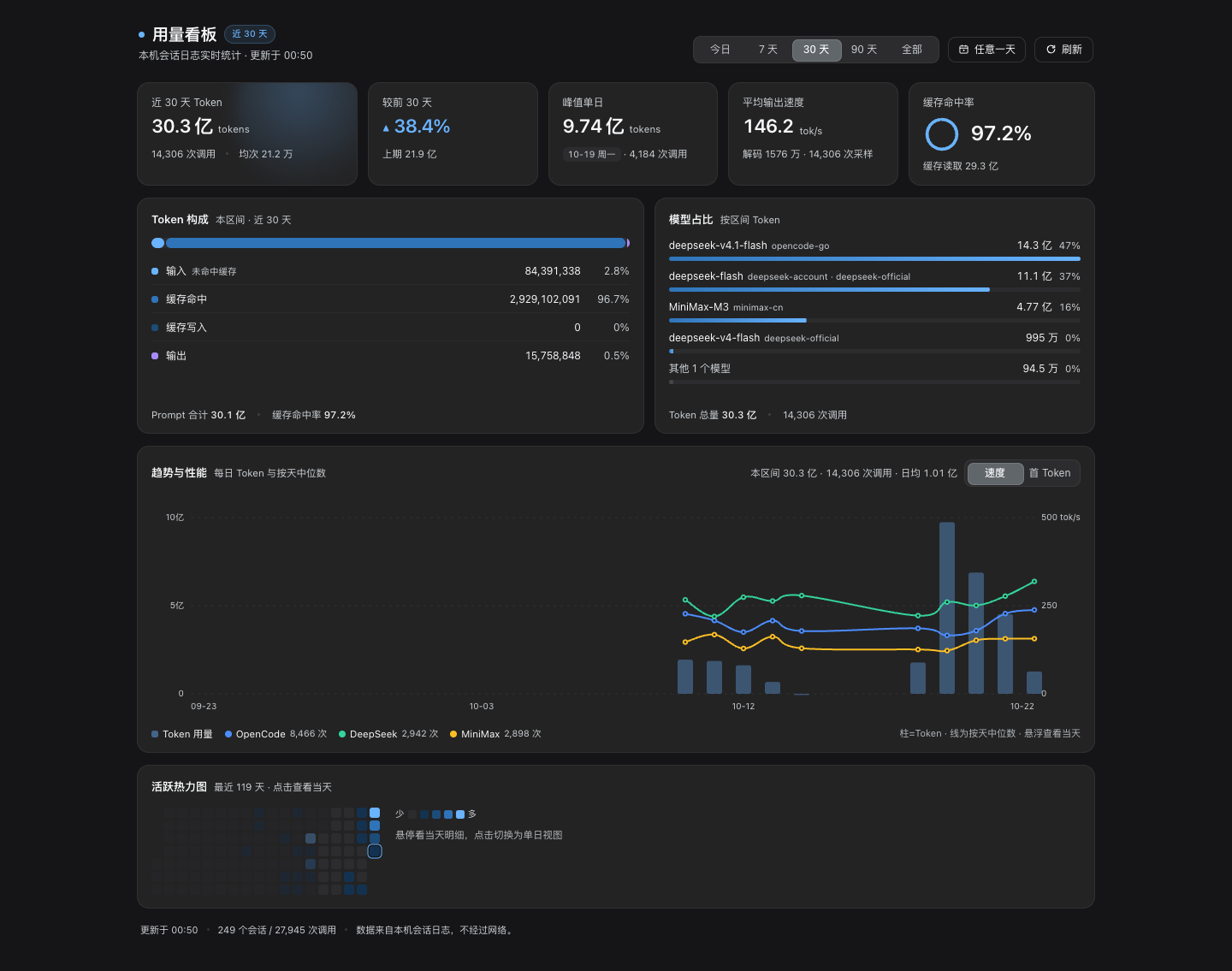The width and height of the screenshot is (1232, 971).
Task: Toggle the DeepSeek series in the legend
Action: coord(388,734)
